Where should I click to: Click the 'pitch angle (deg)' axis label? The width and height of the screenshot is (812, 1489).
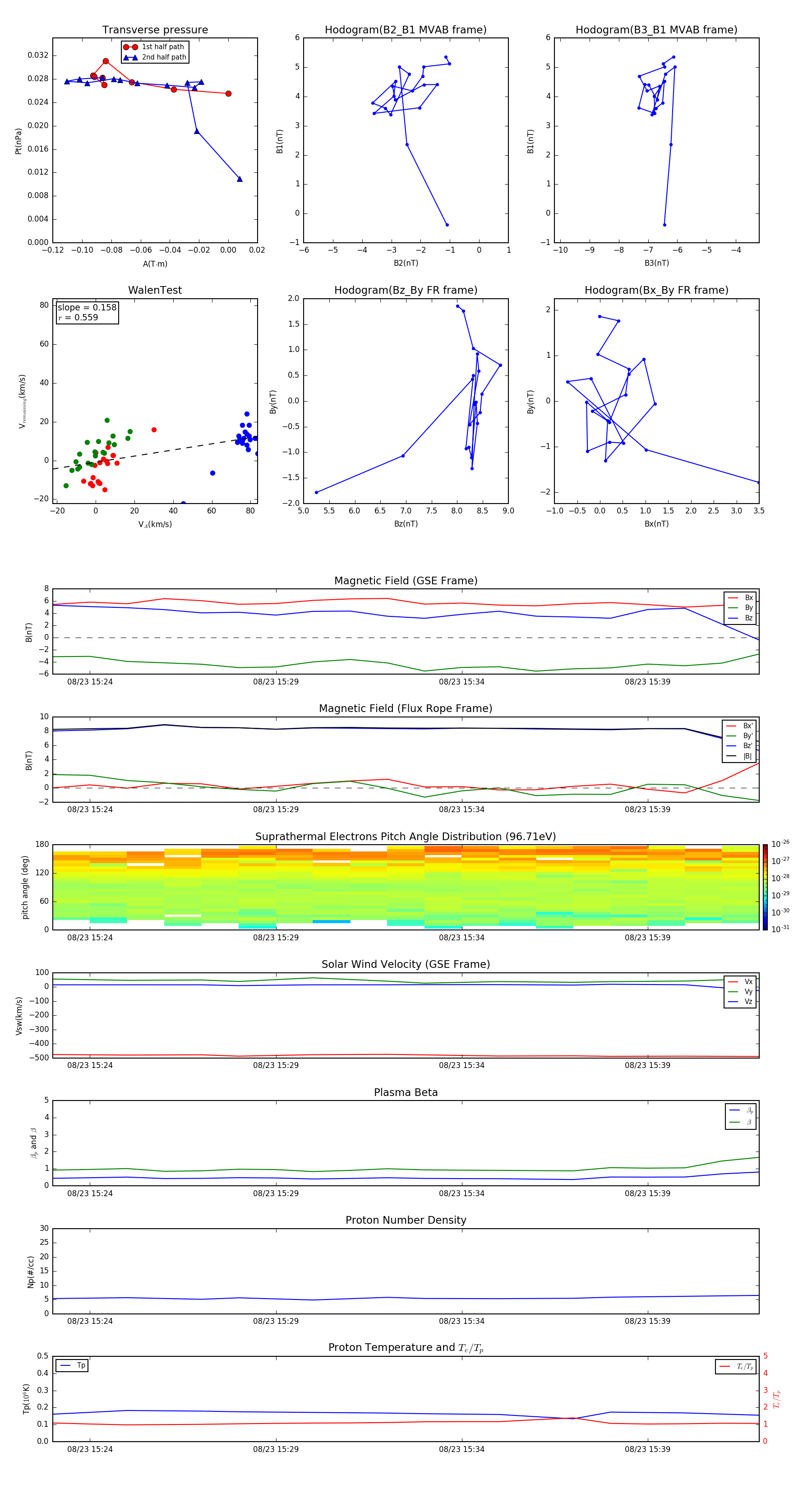(x=25, y=887)
